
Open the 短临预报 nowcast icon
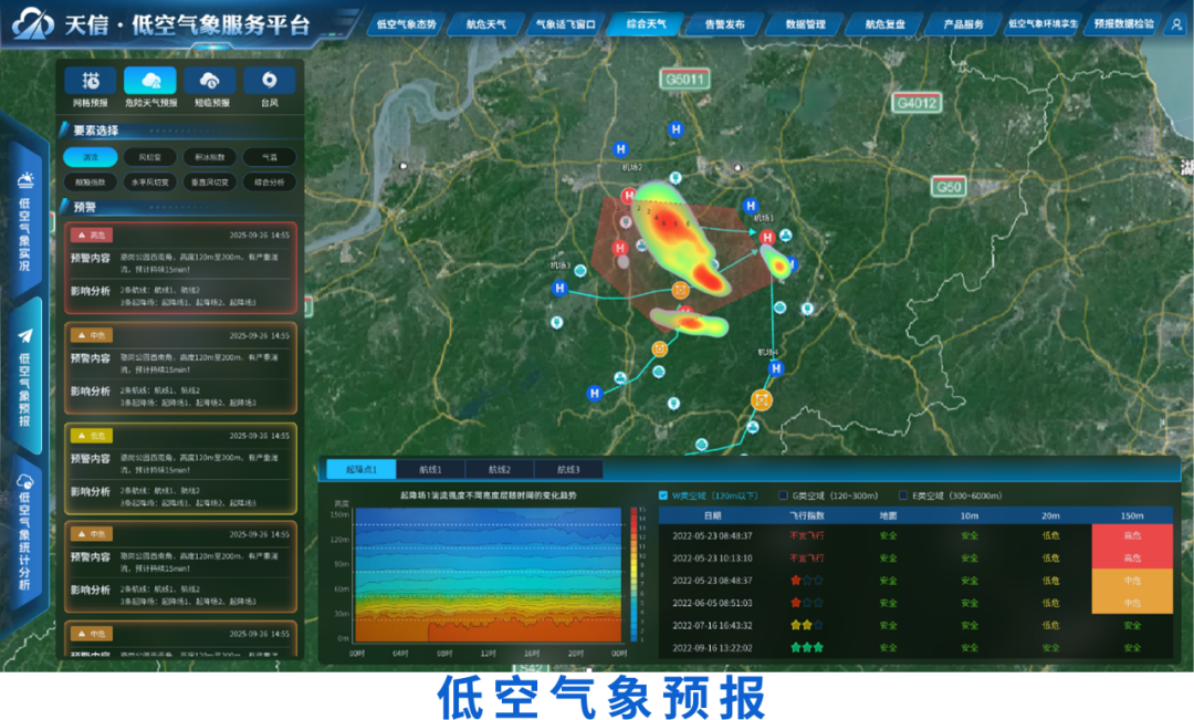(210, 81)
